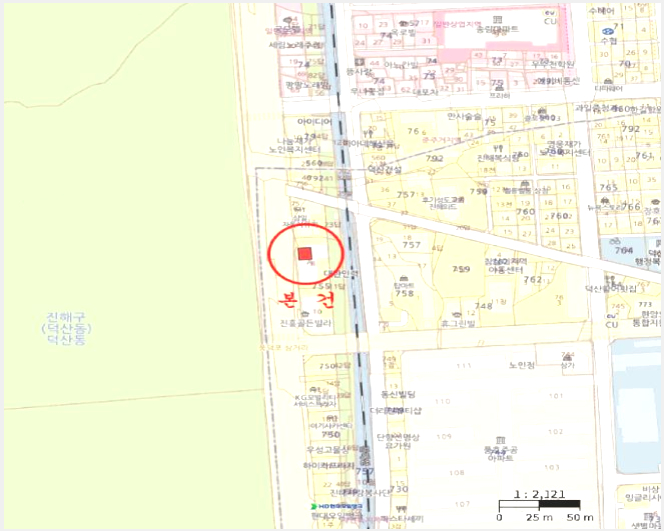Click the 아동센터 label
This screenshot has height=531, width=664.
tap(506, 270)
